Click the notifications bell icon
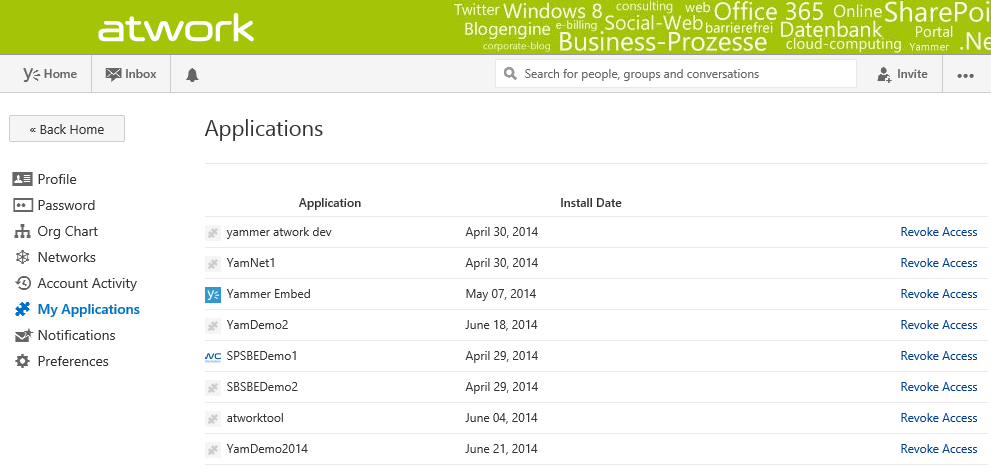 (192, 74)
